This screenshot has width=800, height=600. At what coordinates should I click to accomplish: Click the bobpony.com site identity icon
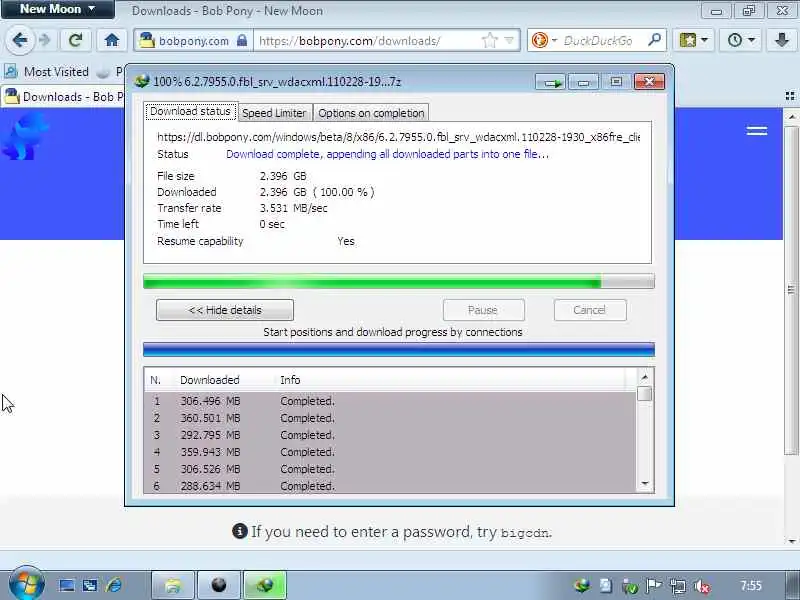coord(147,40)
